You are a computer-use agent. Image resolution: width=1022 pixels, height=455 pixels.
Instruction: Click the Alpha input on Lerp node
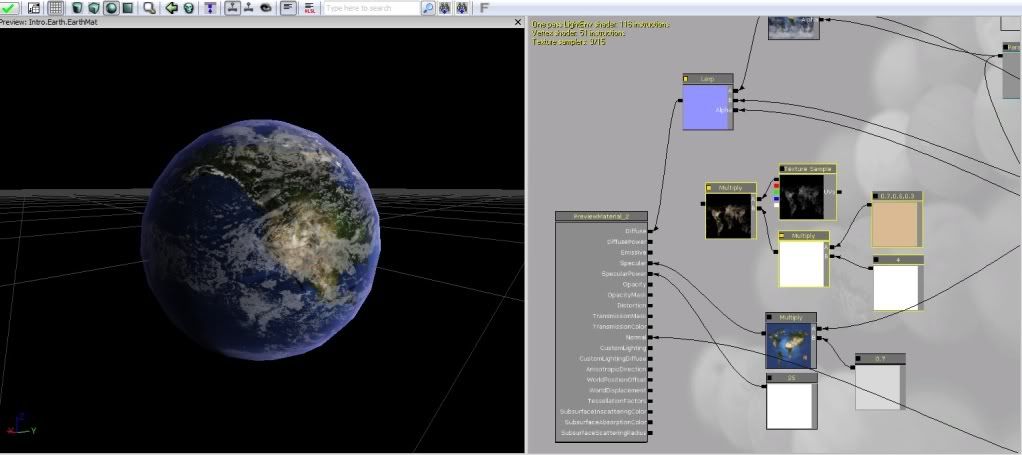coord(737,110)
